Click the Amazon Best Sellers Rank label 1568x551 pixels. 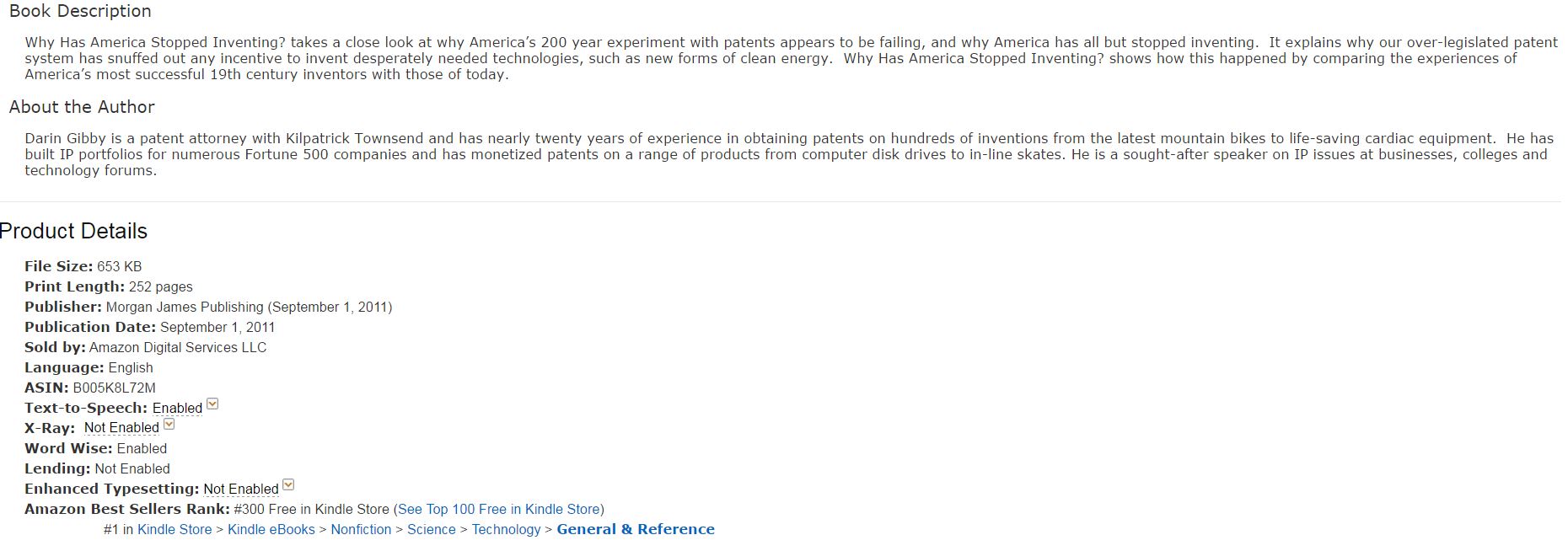tap(127, 510)
